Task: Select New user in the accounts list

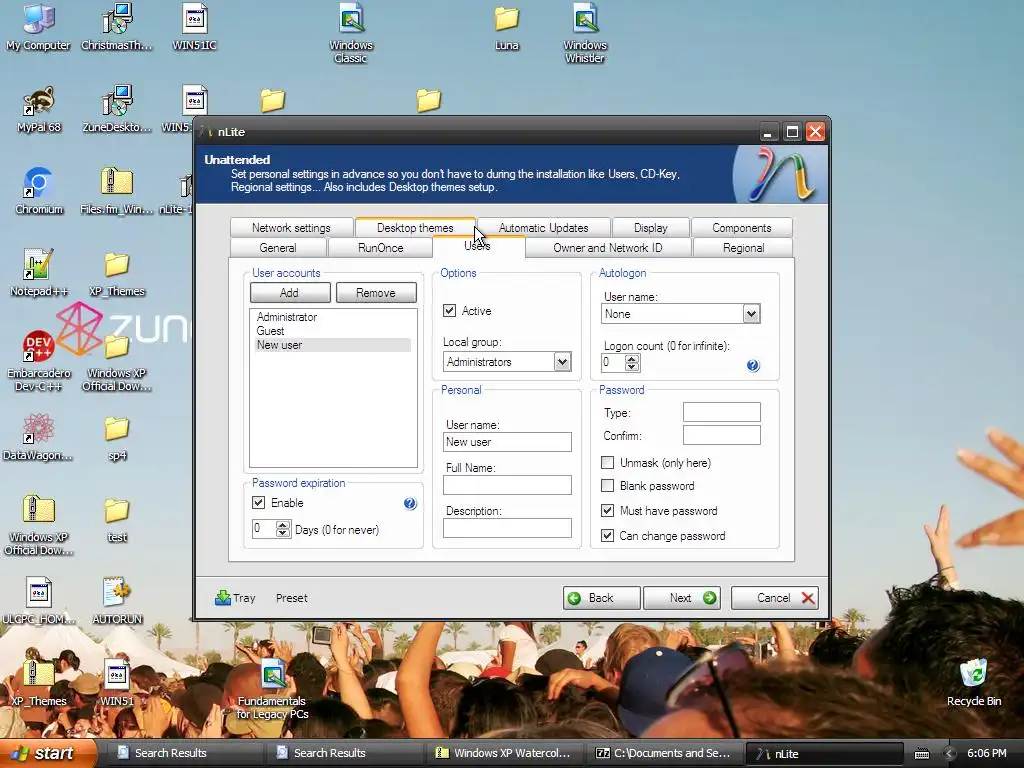Action: (333, 345)
